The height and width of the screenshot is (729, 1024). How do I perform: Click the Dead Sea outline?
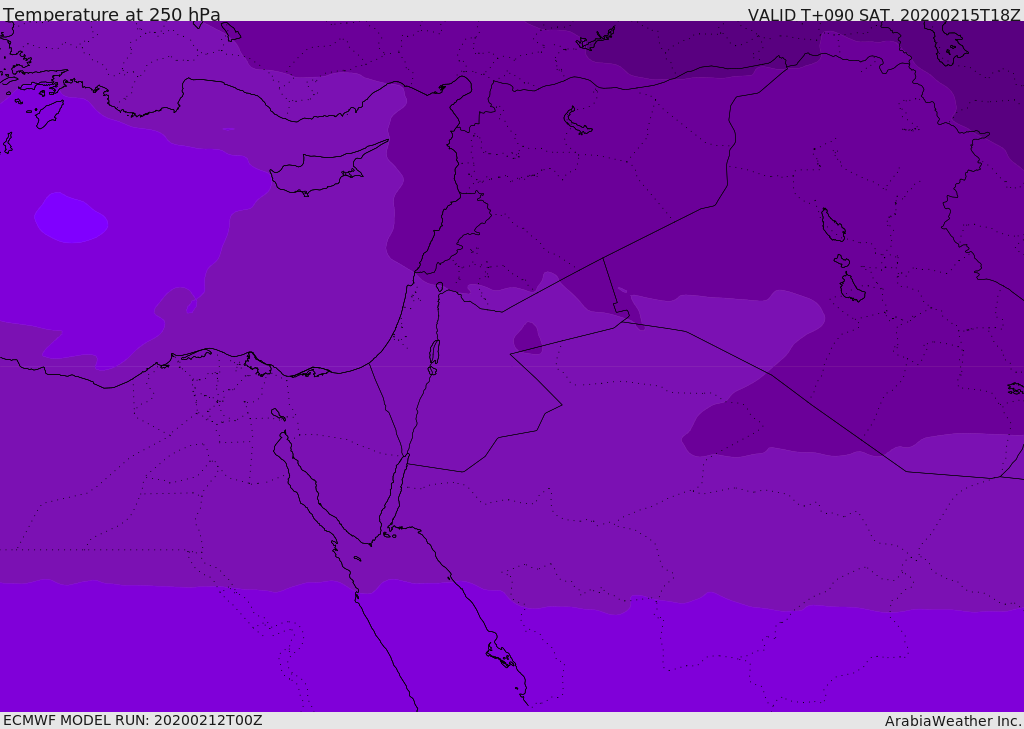click(434, 352)
